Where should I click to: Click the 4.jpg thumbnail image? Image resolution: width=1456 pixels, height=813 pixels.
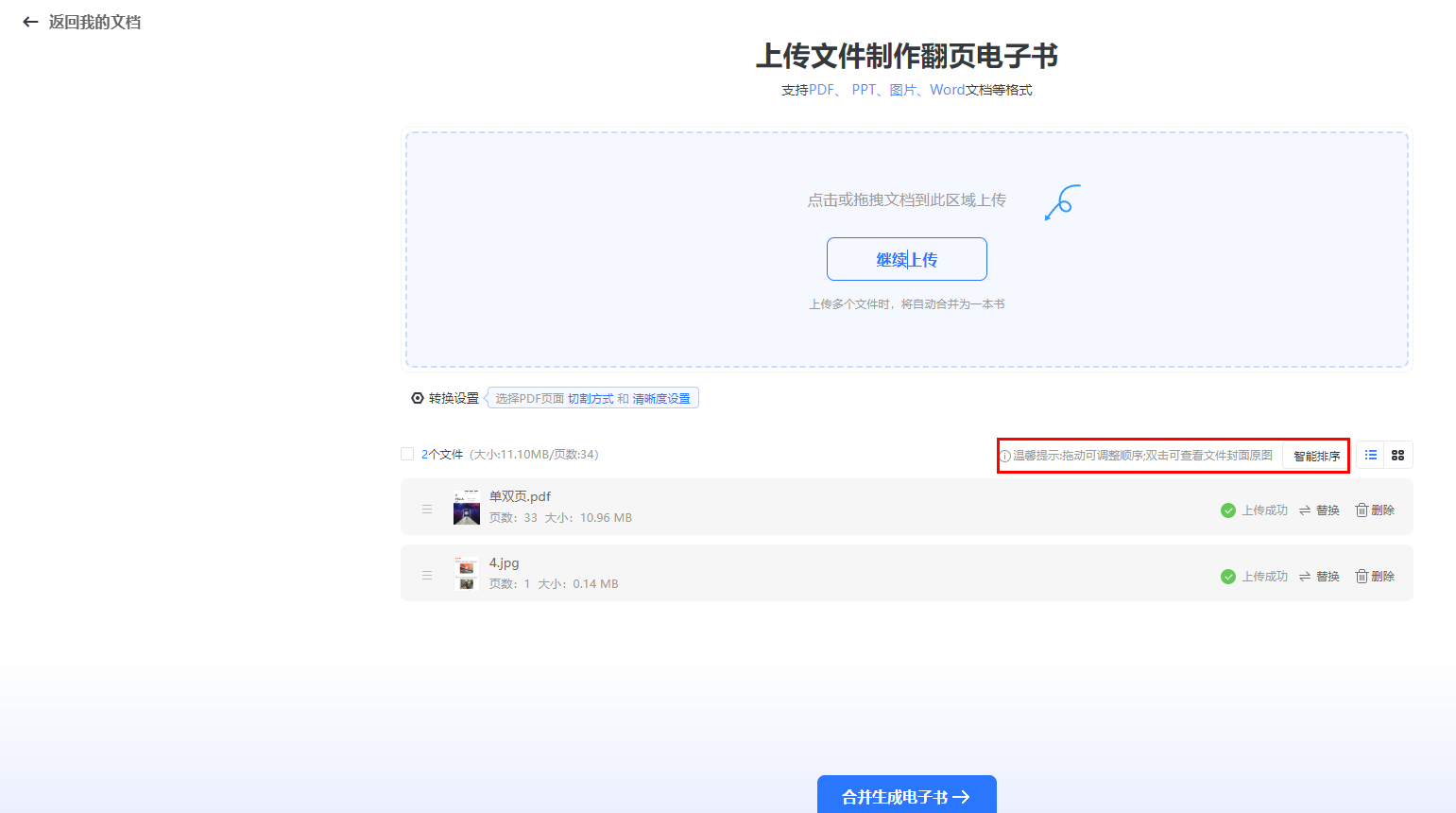point(467,574)
